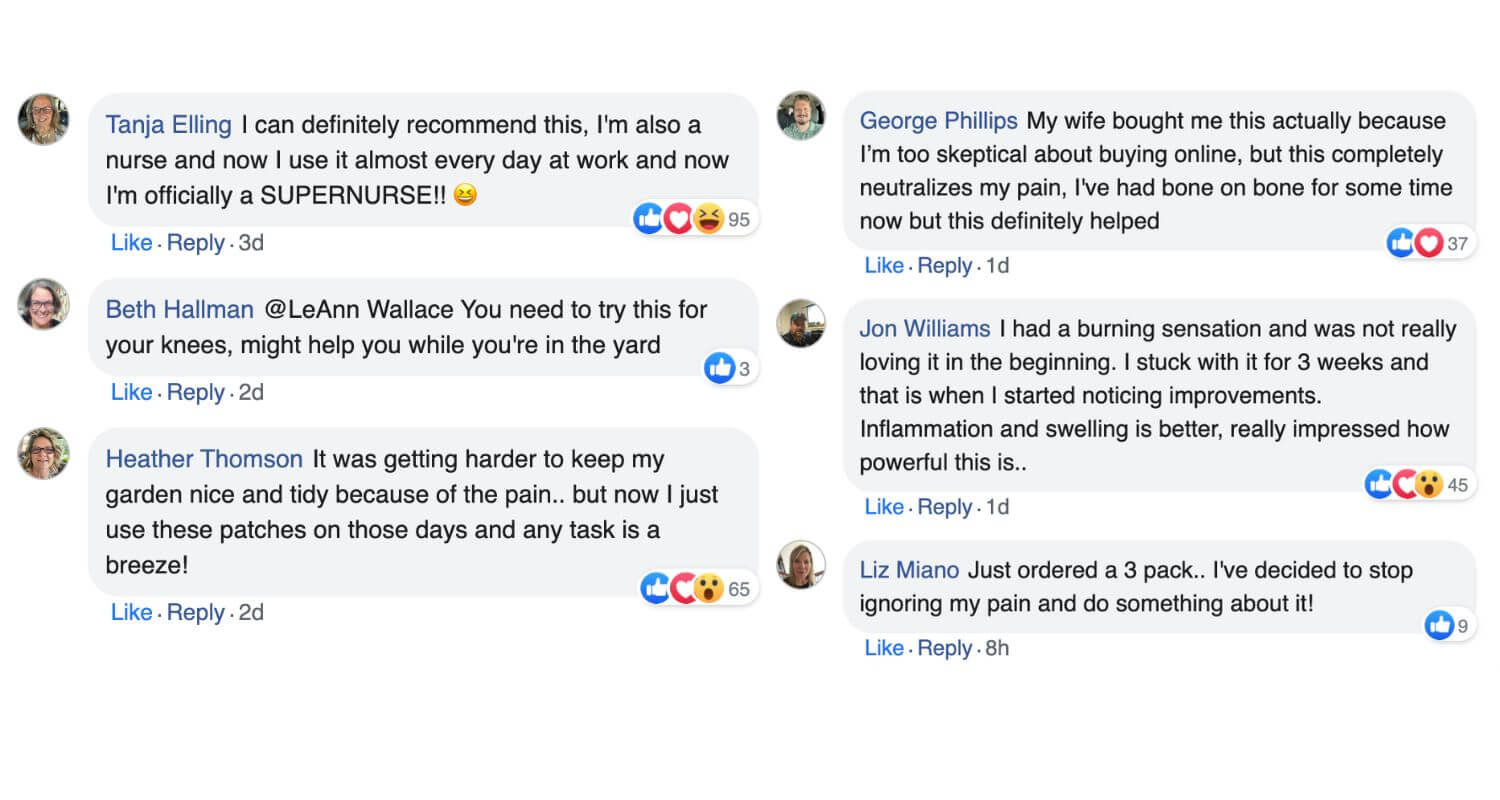Click George Phillips' profile photo

click(x=801, y=116)
